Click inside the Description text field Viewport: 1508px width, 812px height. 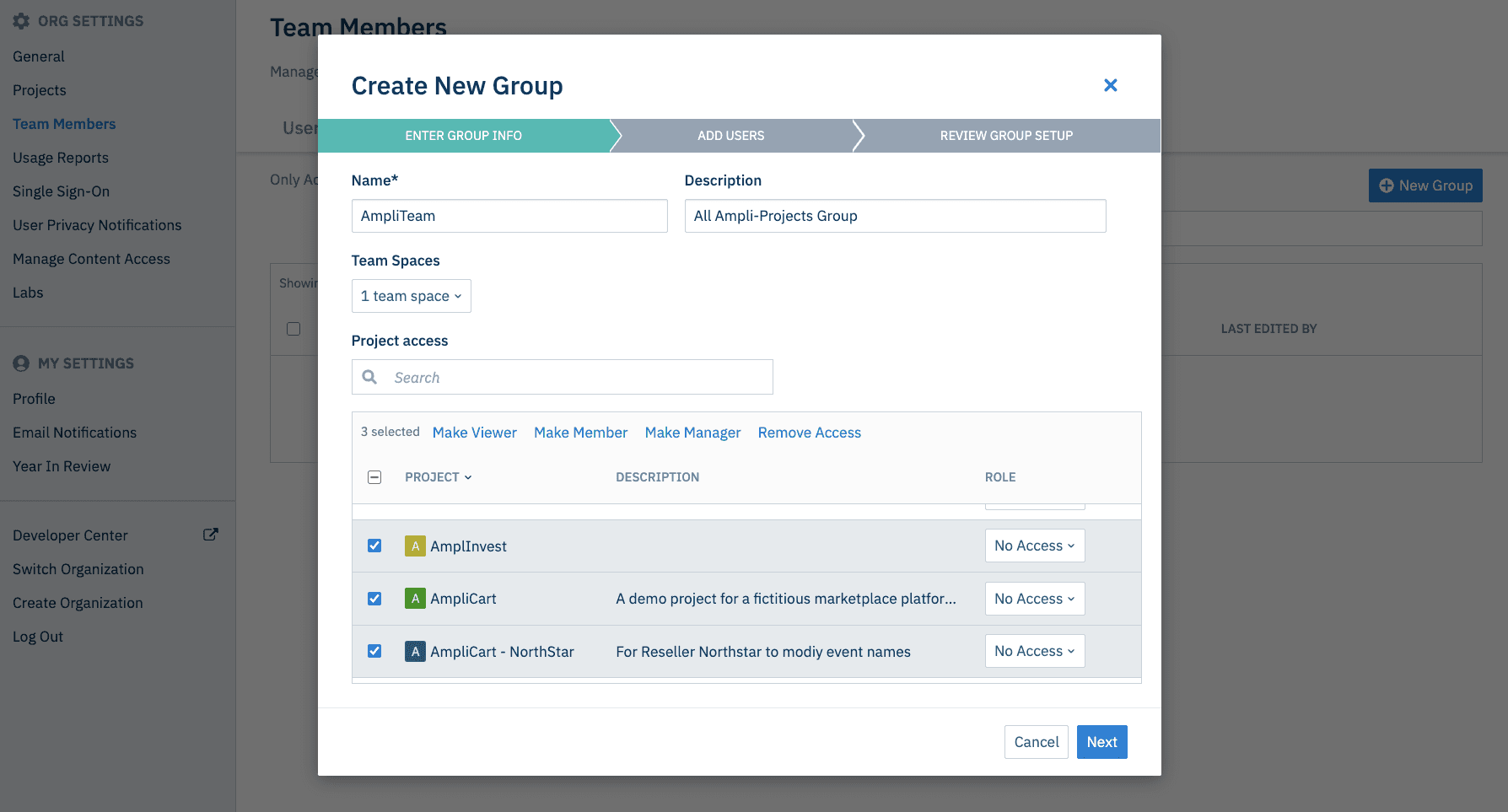894,216
